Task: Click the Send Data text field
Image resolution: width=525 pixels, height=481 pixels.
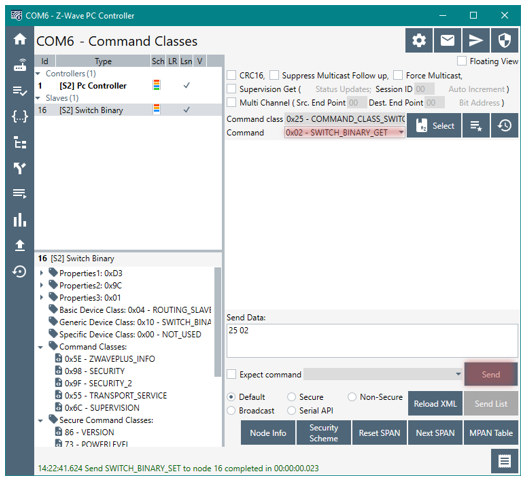Action: point(372,340)
